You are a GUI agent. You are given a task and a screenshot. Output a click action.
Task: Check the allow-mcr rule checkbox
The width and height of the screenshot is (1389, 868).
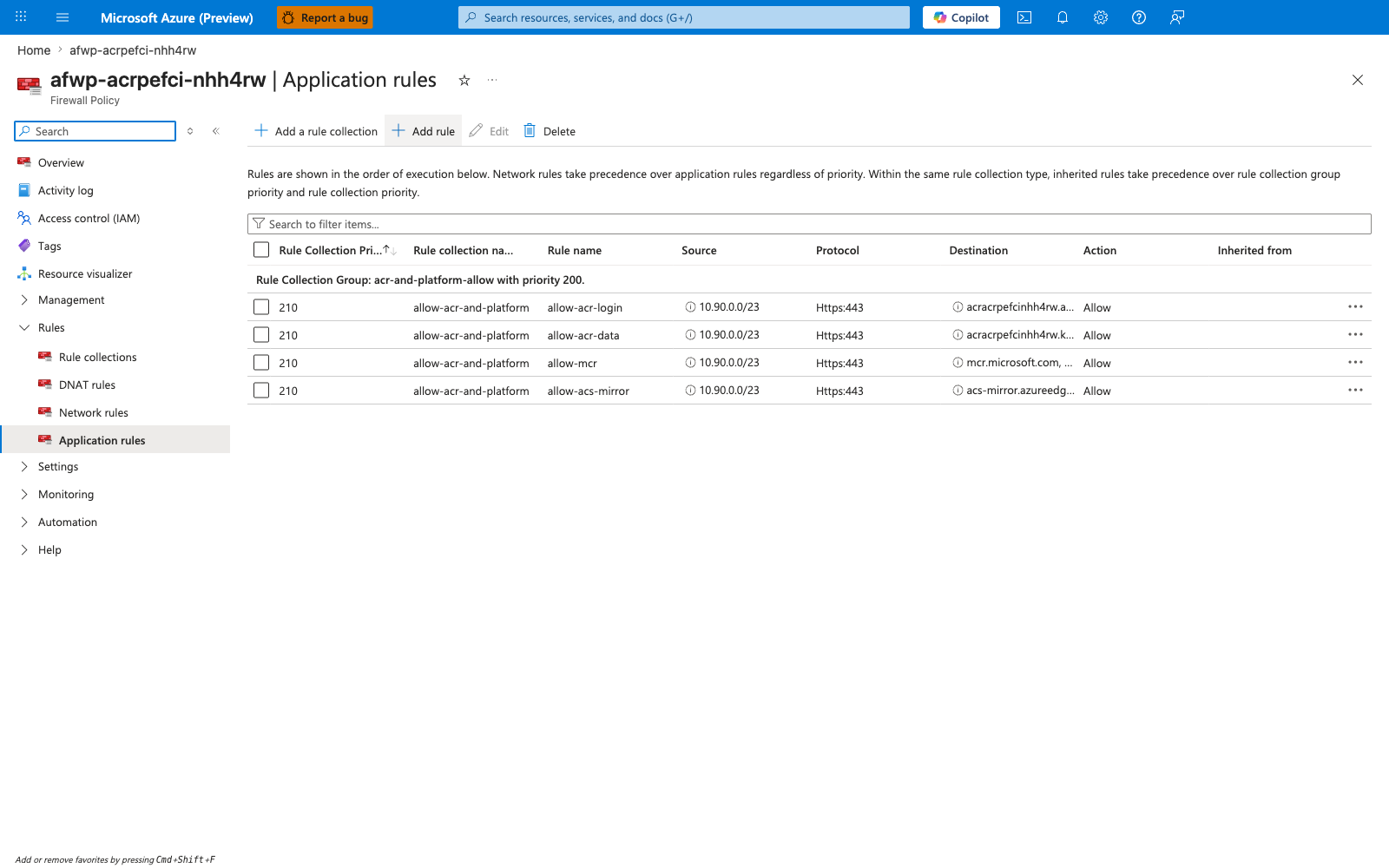pos(261,363)
